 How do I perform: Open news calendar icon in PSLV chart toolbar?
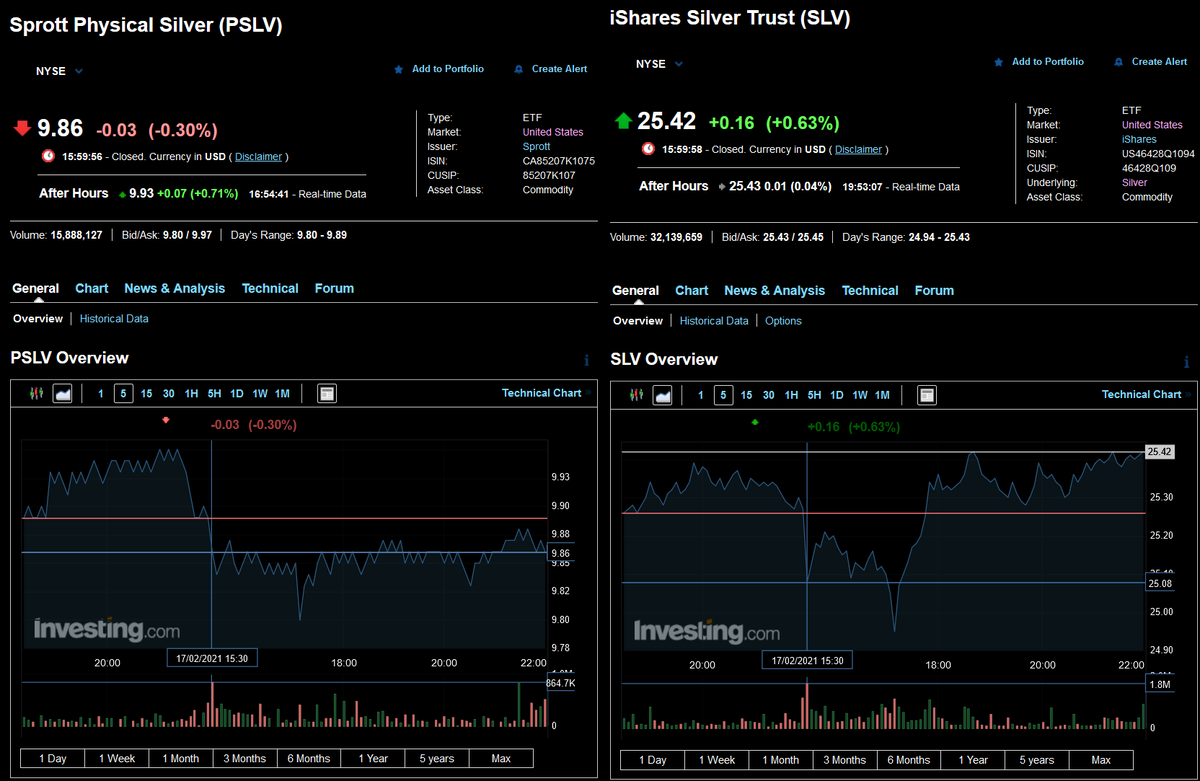tap(326, 394)
